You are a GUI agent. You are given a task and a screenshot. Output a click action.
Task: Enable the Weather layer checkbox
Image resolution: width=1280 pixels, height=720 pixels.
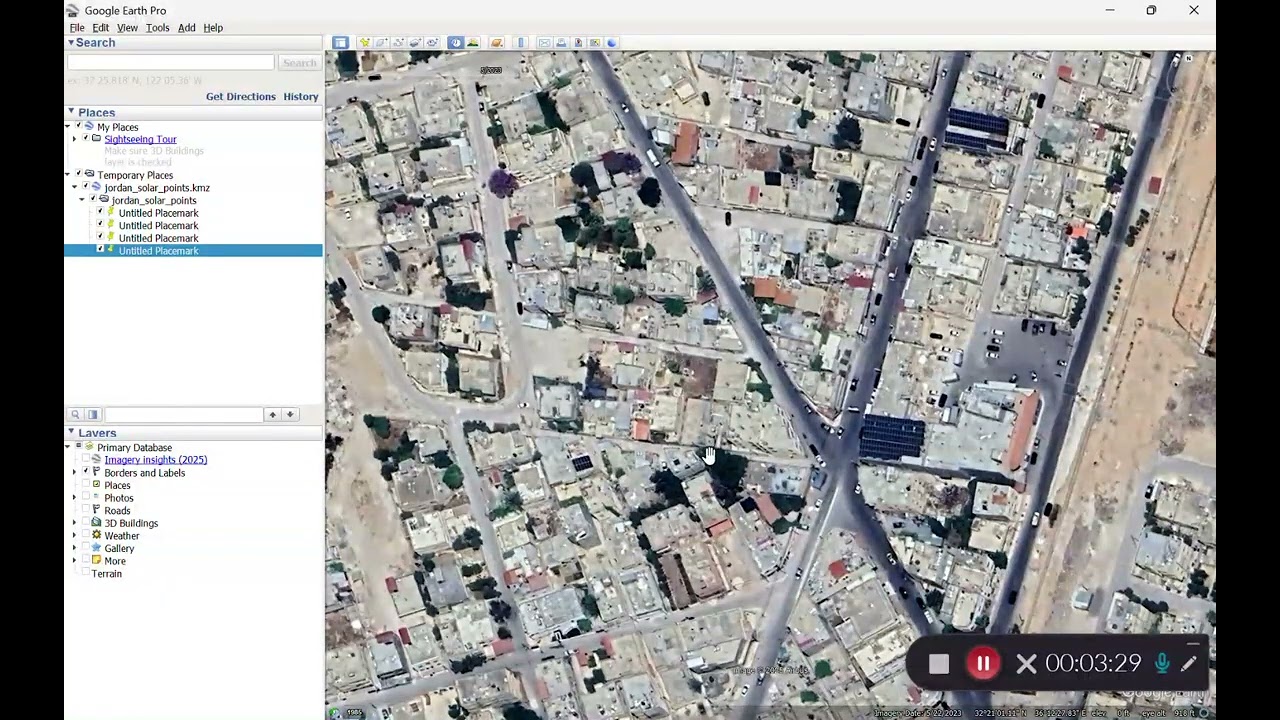[x=86, y=535]
